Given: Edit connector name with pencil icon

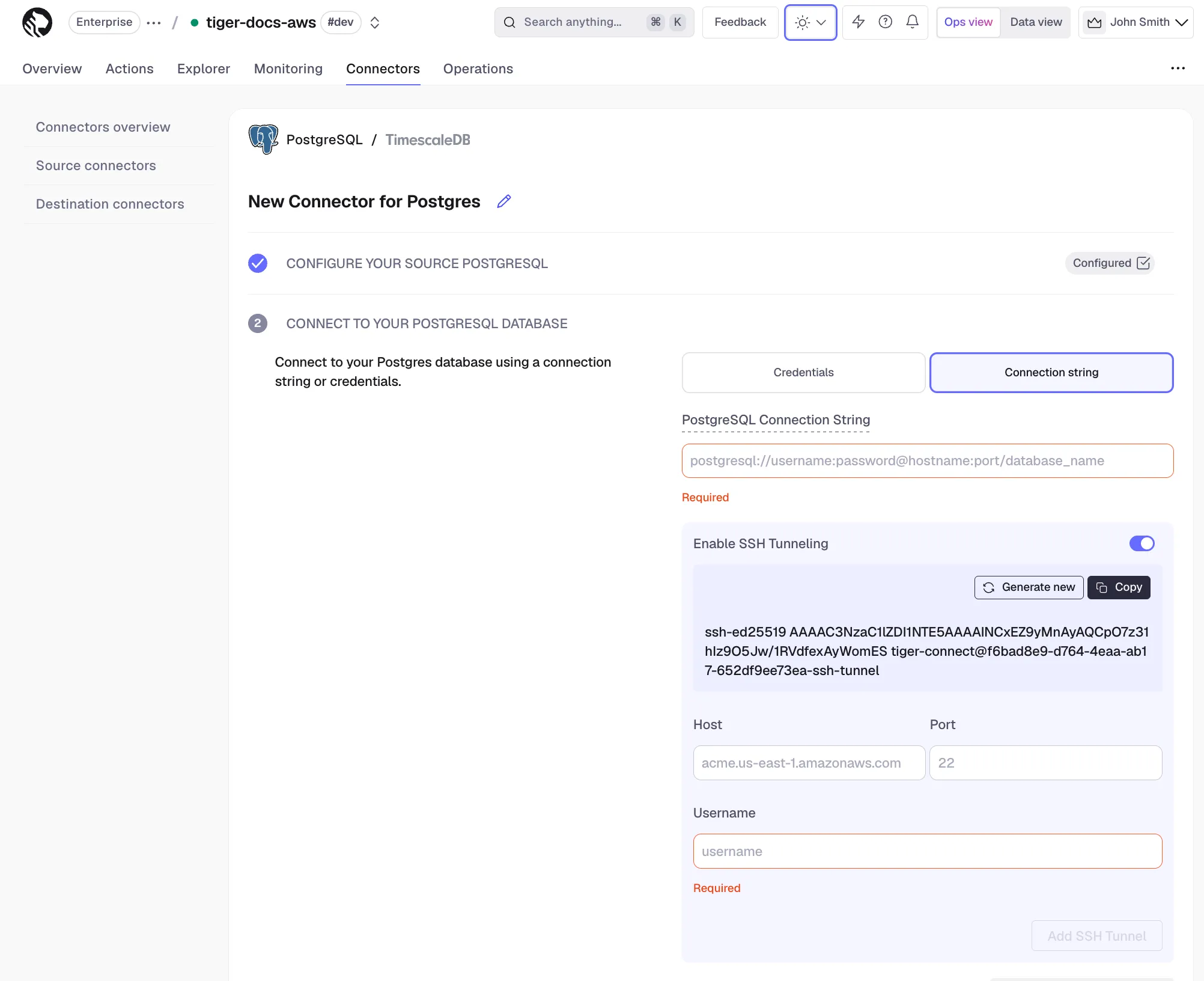Looking at the screenshot, I should (504, 201).
